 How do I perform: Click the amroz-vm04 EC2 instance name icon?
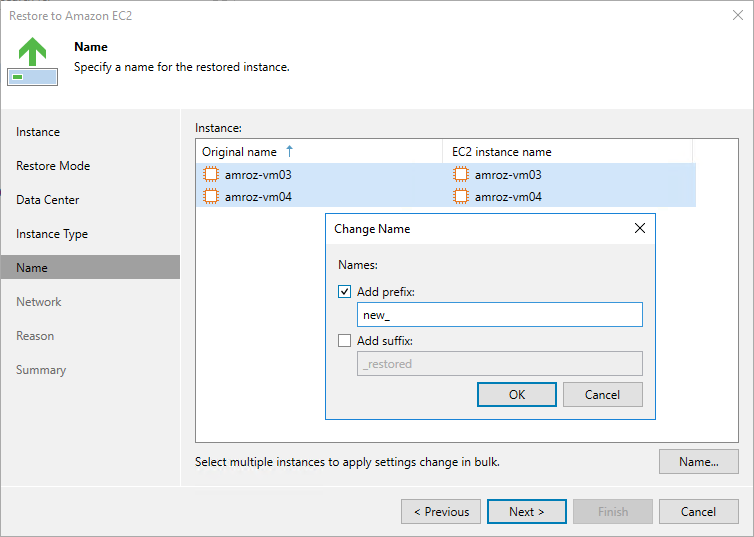click(460, 197)
